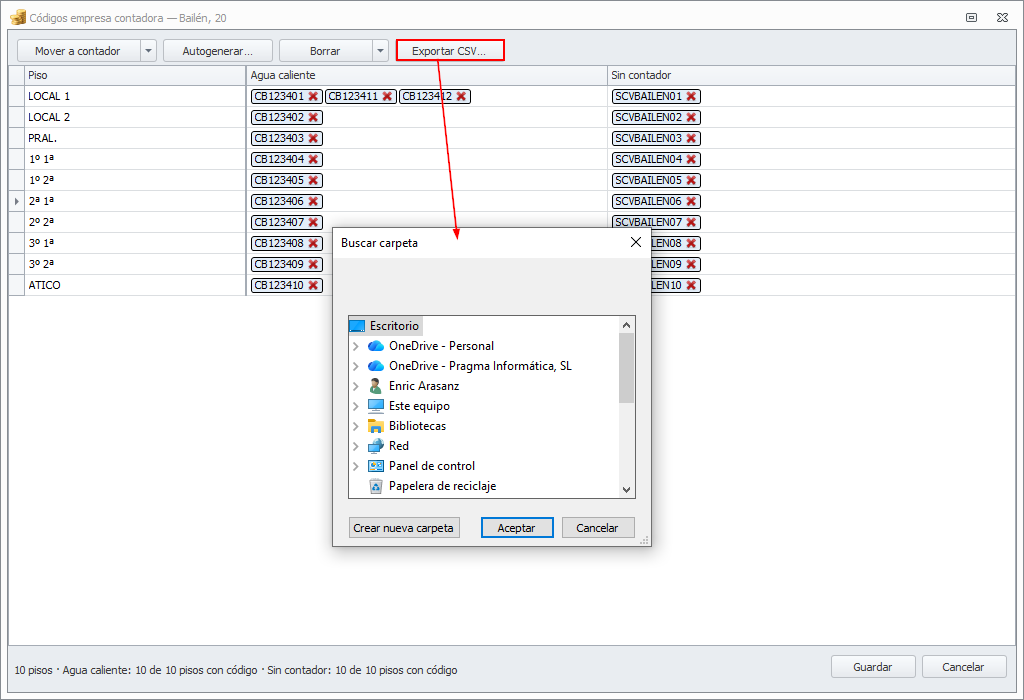Remove code SCVBAILEN06 via red X
The image size is (1024, 700).
[x=691, y=201]
